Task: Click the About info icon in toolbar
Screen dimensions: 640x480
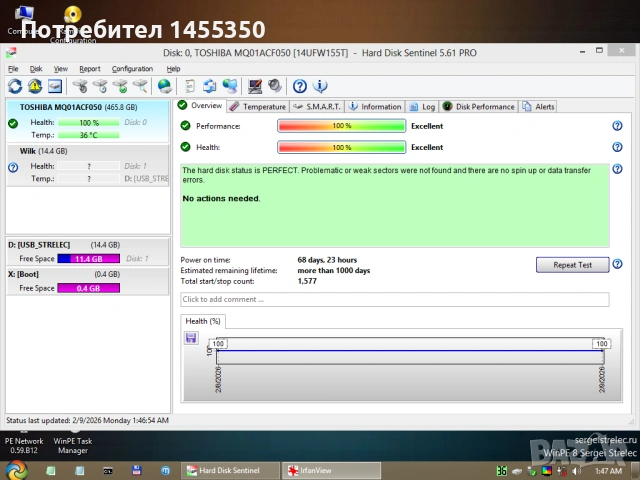Action: [x=321, y=86]
